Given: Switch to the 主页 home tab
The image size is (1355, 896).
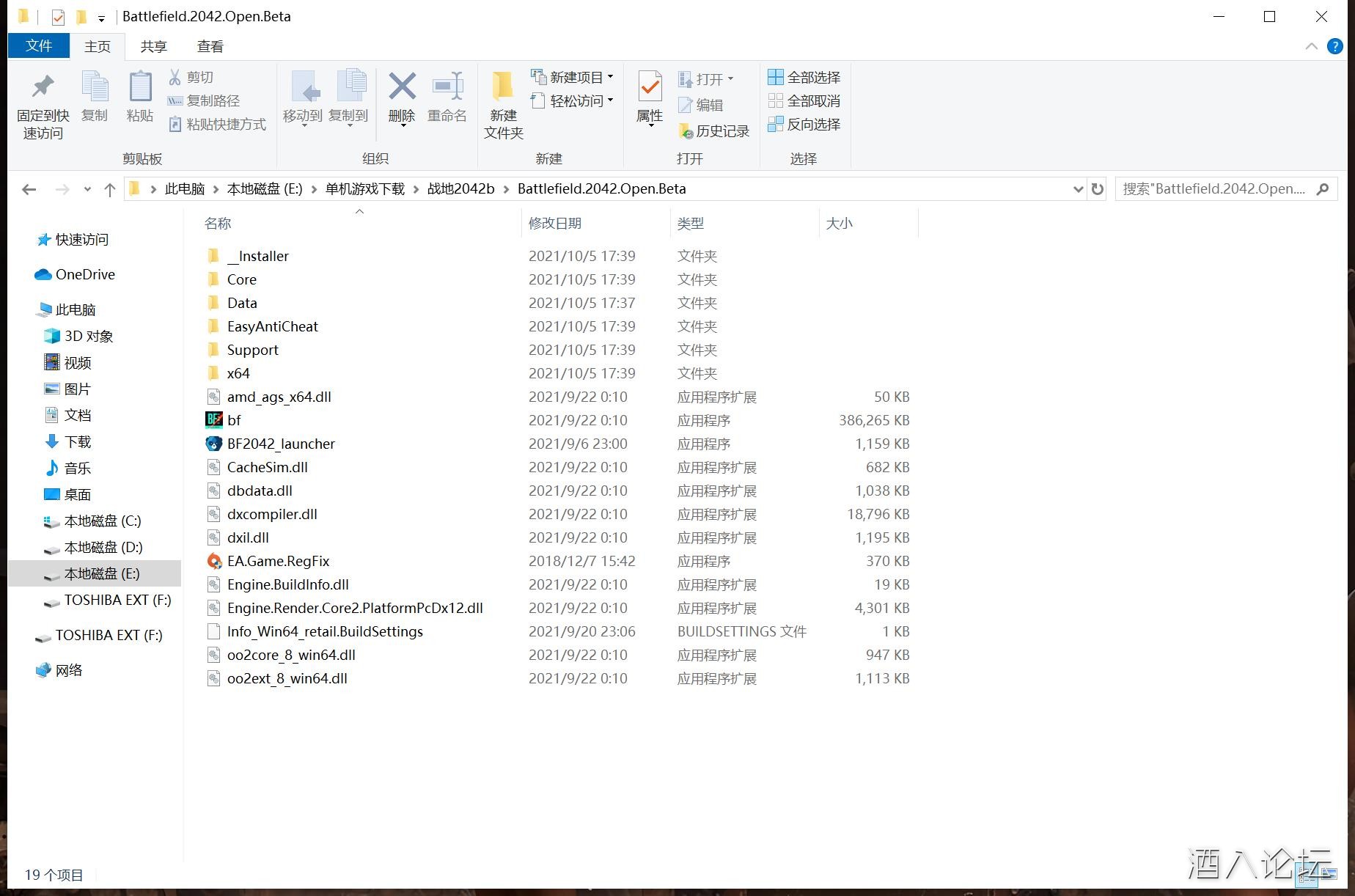Looking at the screenshot, I should point(98,46).
